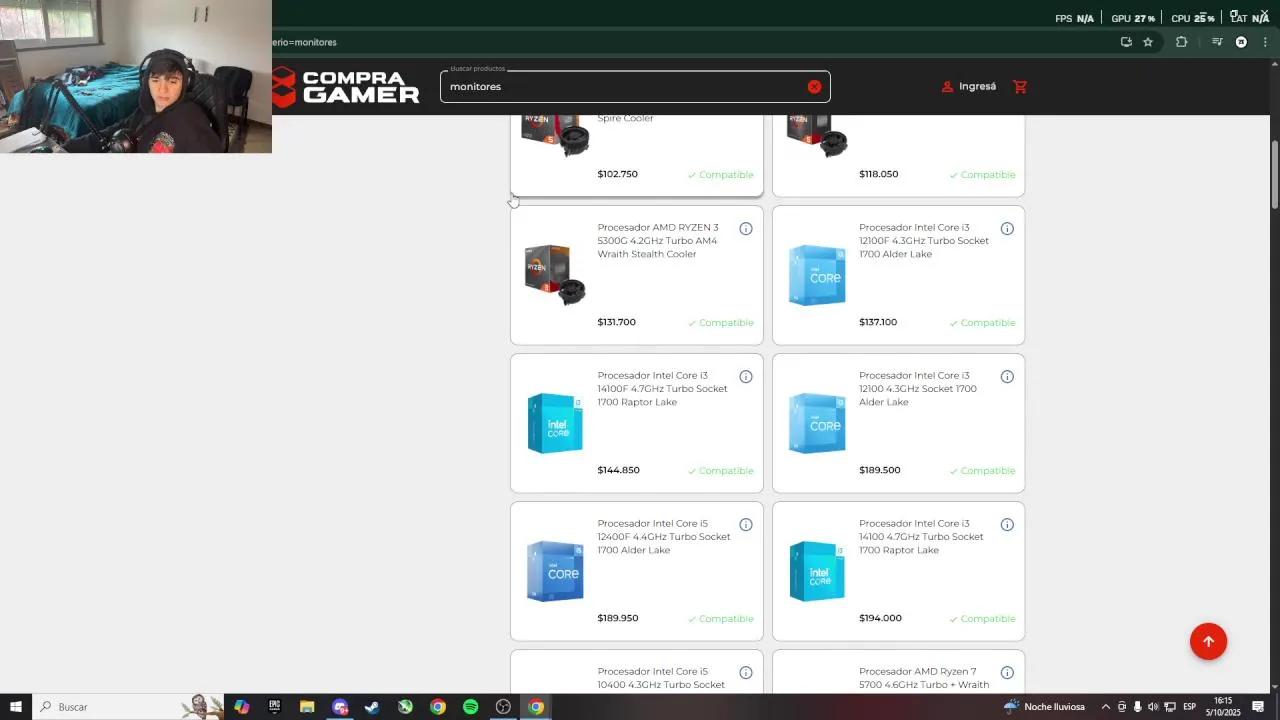Viewport: 1280px width, 720px height.
Task: Select Core i3 12100F product image
Action: click(817, 275)
